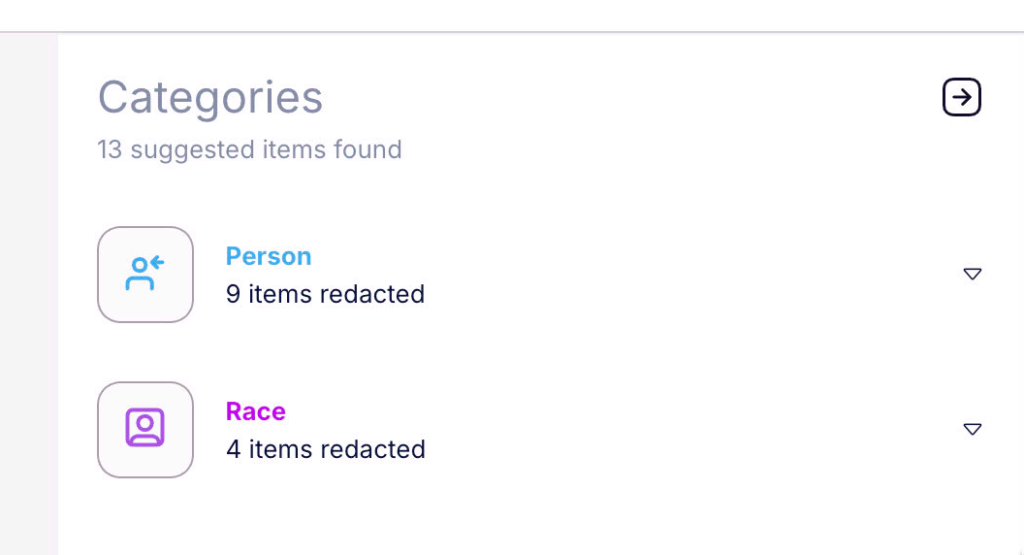The image size is (1024, 555).
Task: Click the purple Race category icon
Action: pyautogui.click(x=145, y=429)
